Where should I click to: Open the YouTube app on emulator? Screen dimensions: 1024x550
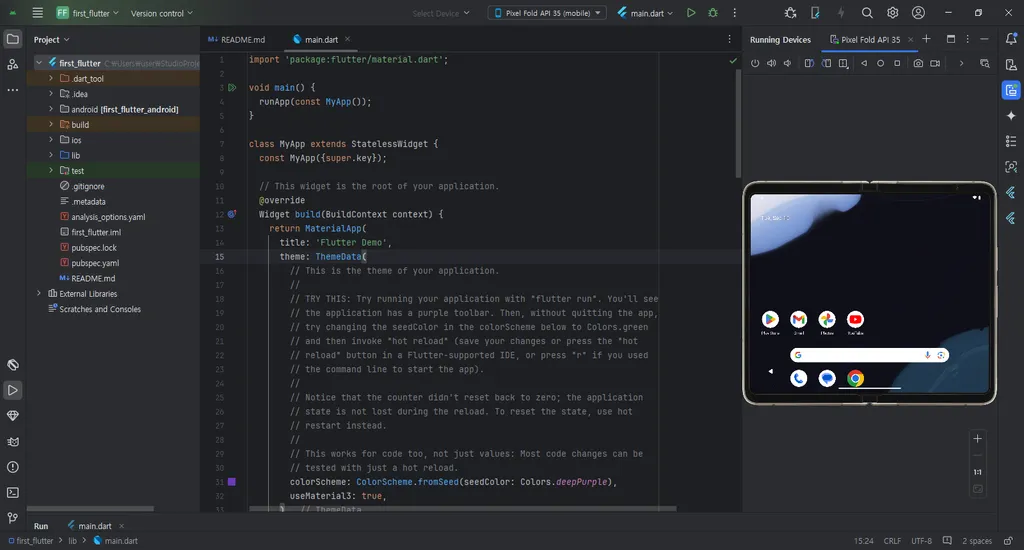click(855, 319)
